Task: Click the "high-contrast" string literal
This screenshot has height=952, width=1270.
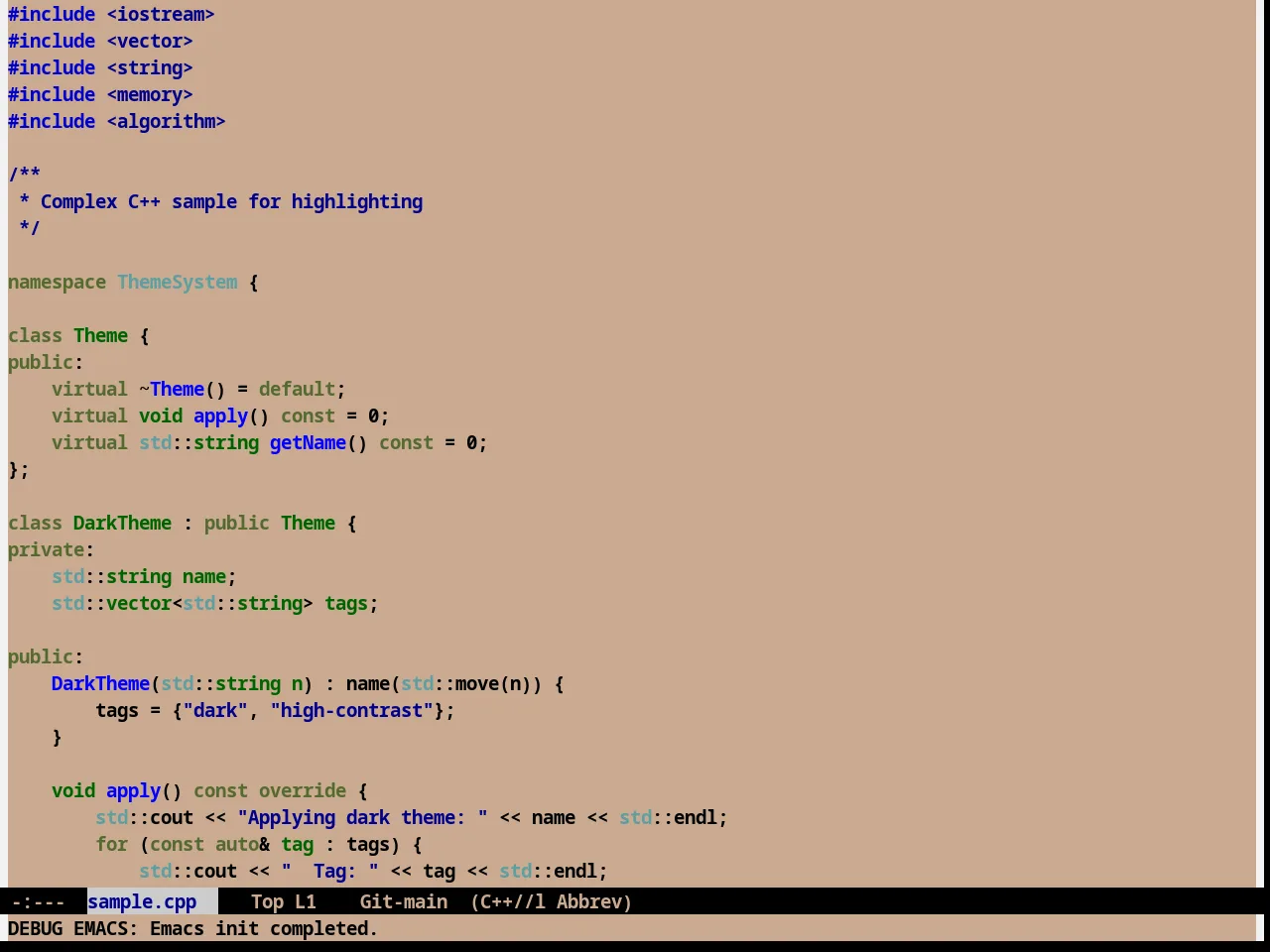Action: (351, 710)
